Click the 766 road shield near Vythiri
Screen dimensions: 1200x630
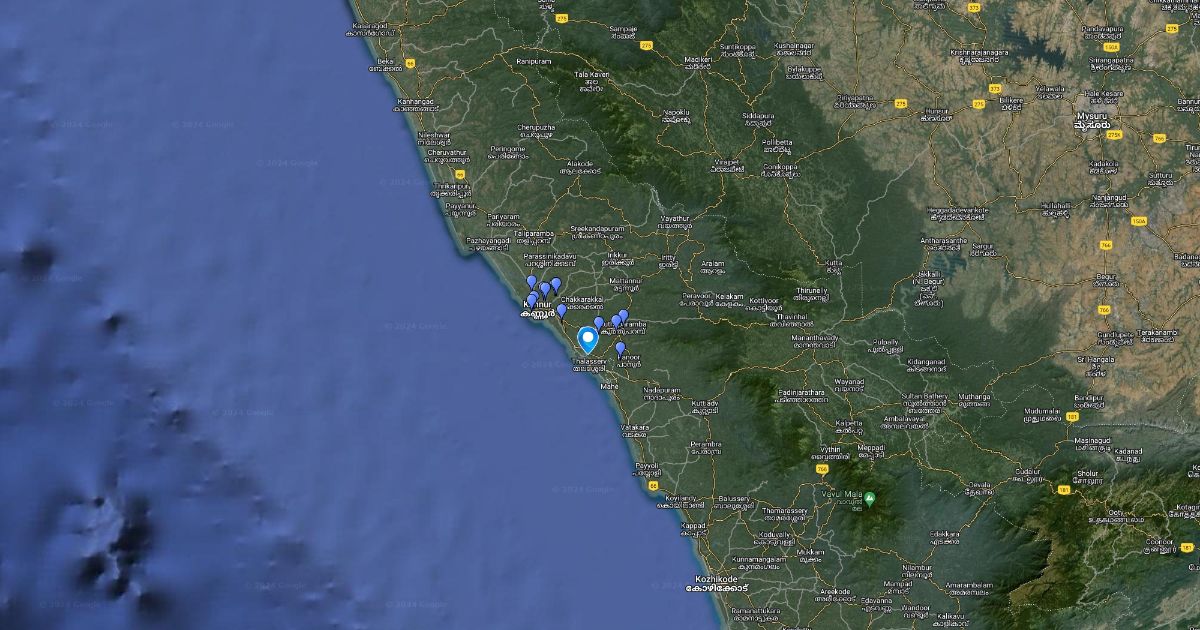822,467
